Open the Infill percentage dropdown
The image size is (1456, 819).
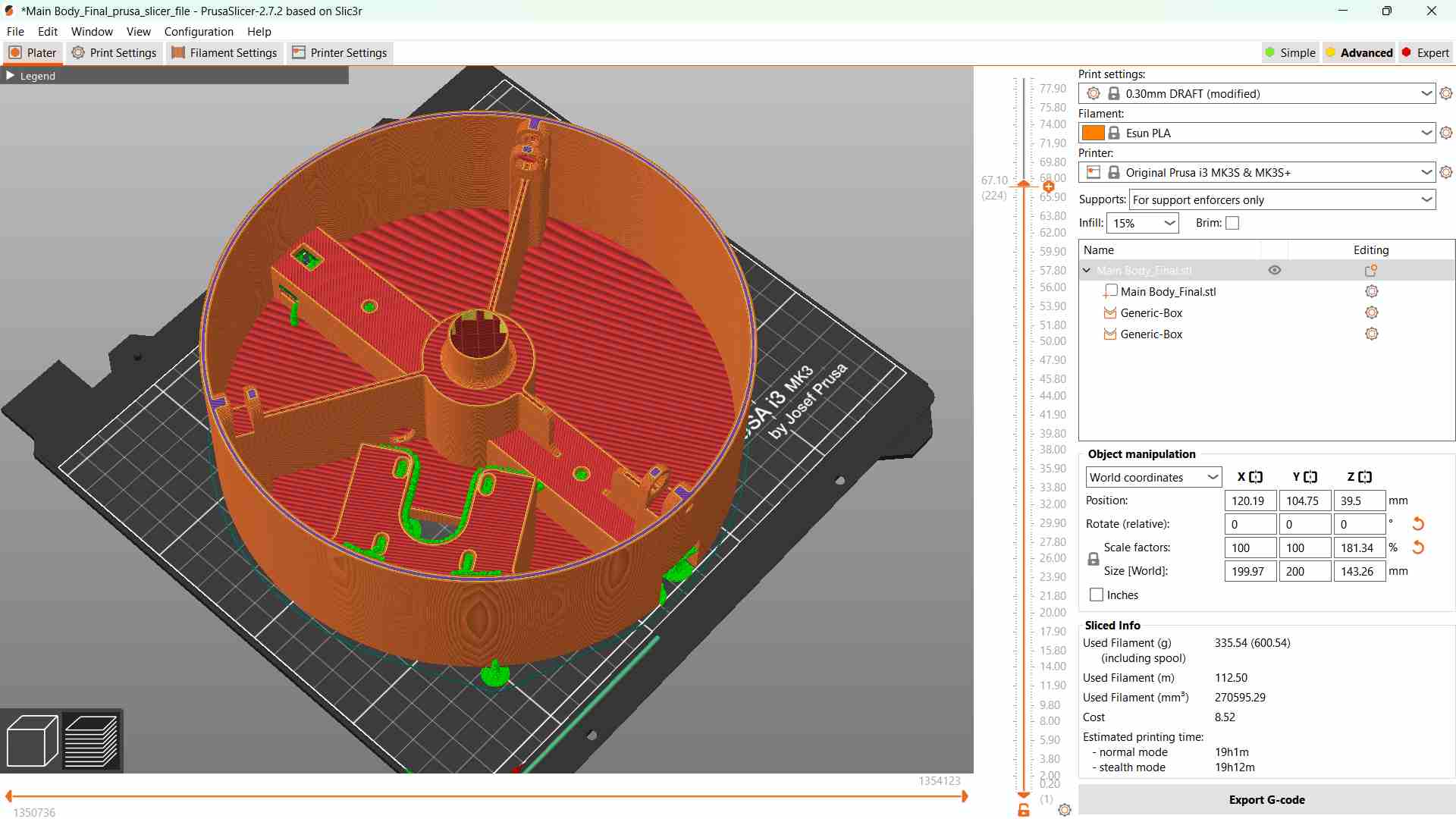pyautogui.click(x=1142, y=223)
